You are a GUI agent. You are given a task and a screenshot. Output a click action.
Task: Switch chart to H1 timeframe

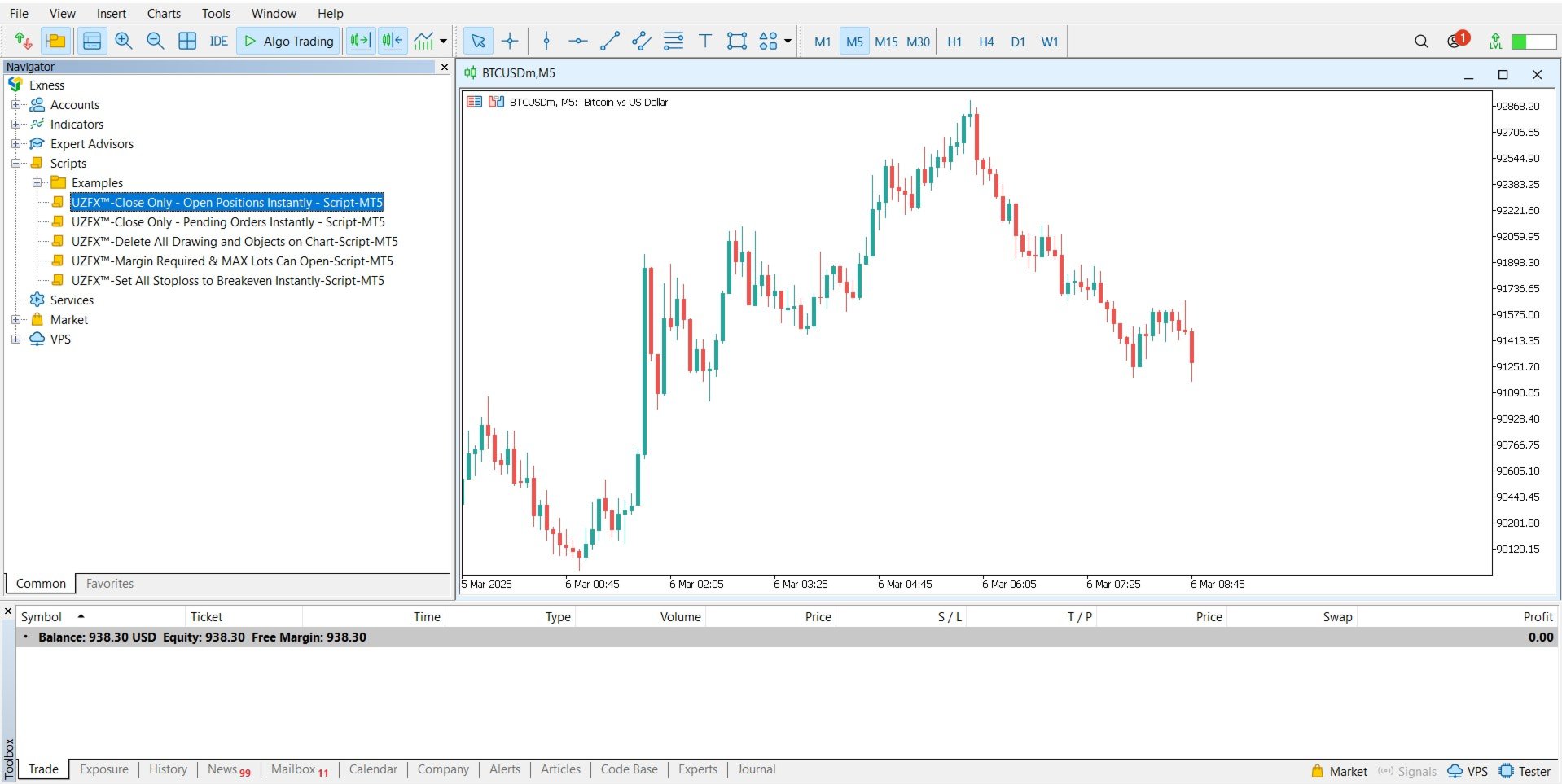pyautogui.click(x=954, y=42)
